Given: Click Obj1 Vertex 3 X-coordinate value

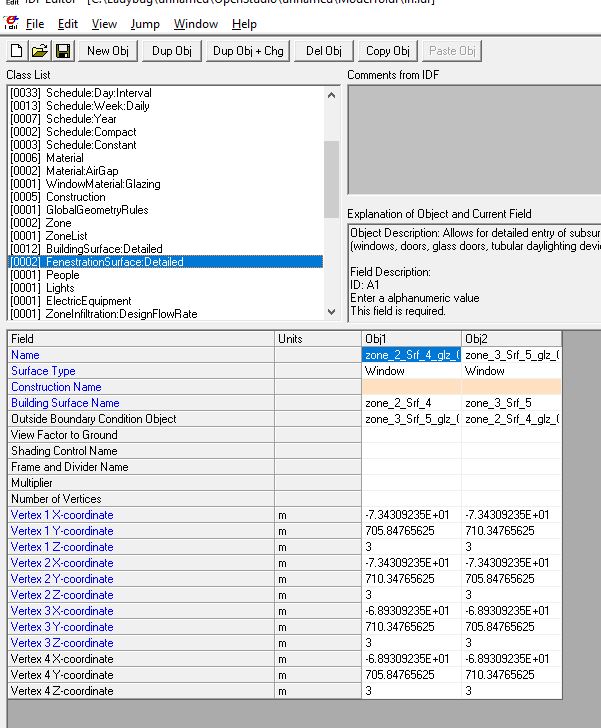Looking at the screenshot, I should point(411,611).
